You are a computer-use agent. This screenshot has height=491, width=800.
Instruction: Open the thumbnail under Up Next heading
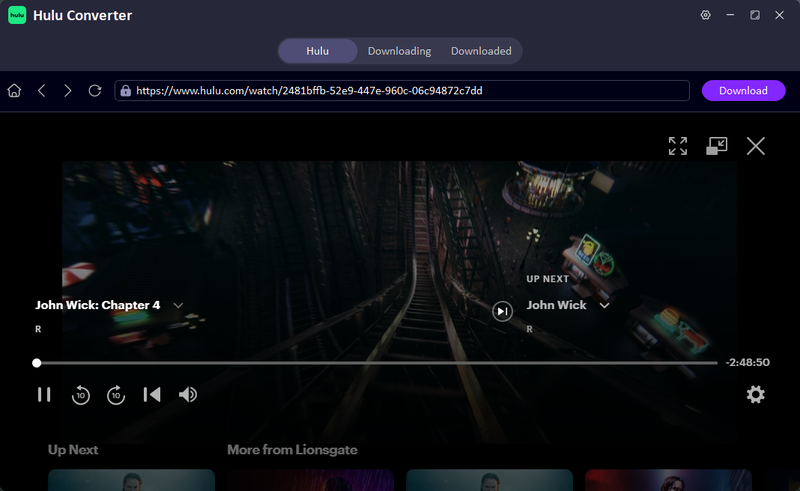click(x=131, y=480)
